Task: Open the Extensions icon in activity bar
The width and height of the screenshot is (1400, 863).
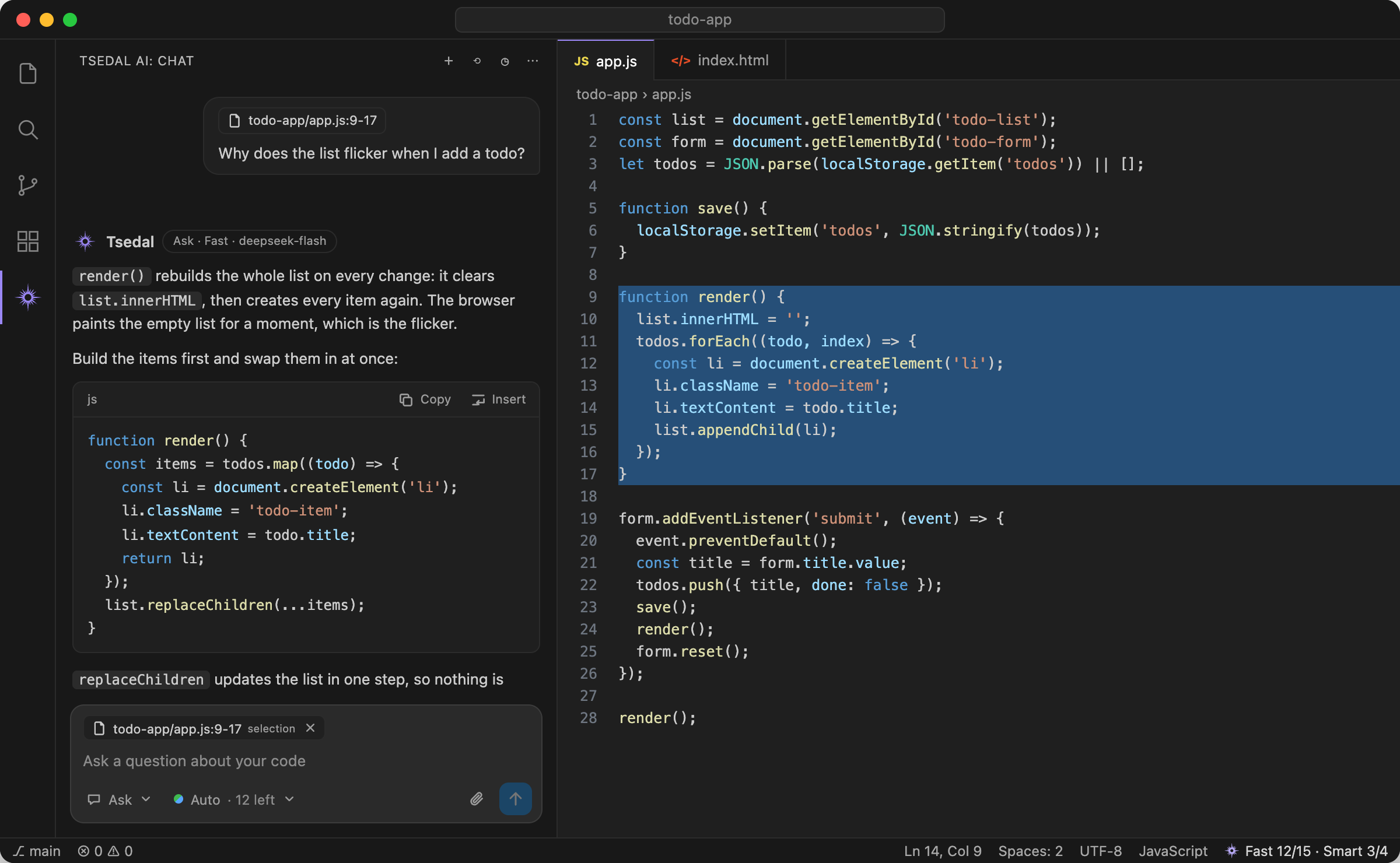Action: (28, 241)
